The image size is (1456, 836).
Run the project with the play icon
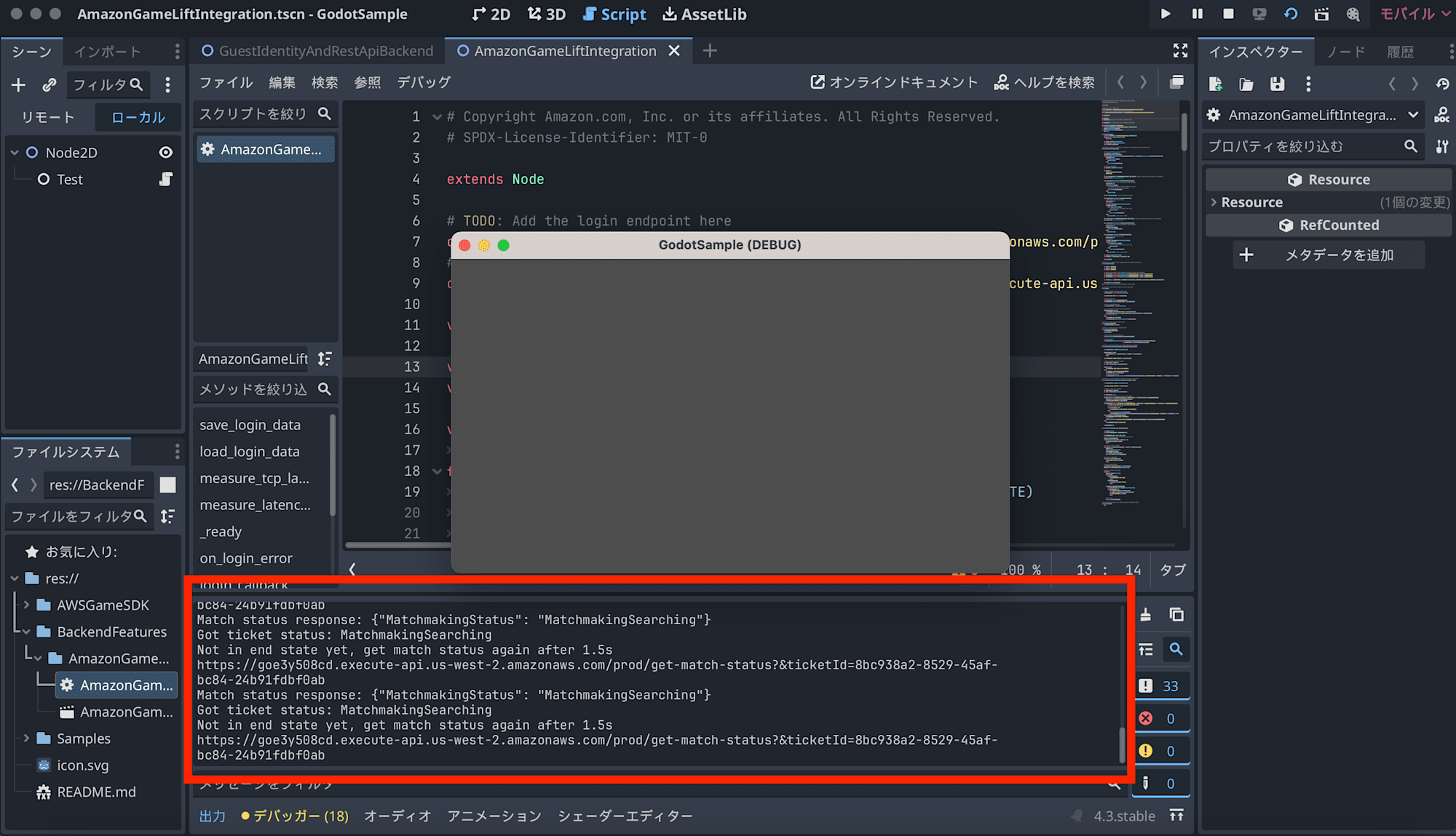pos(1166,14)
